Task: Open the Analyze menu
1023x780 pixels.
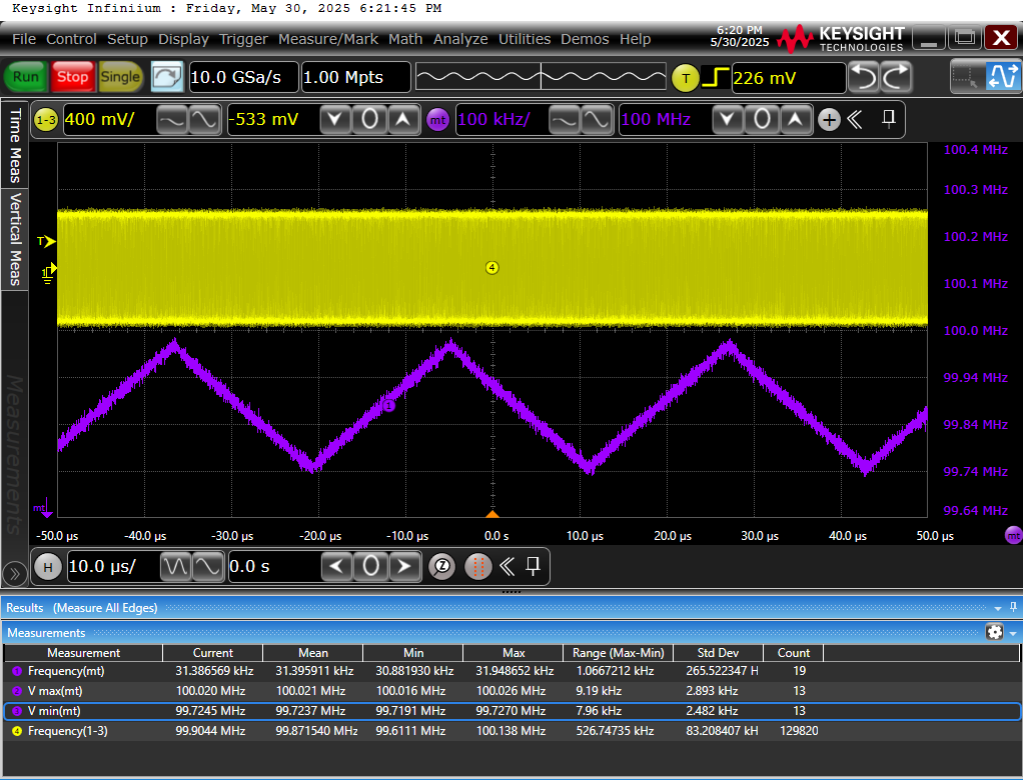Action: click(461, 39)
